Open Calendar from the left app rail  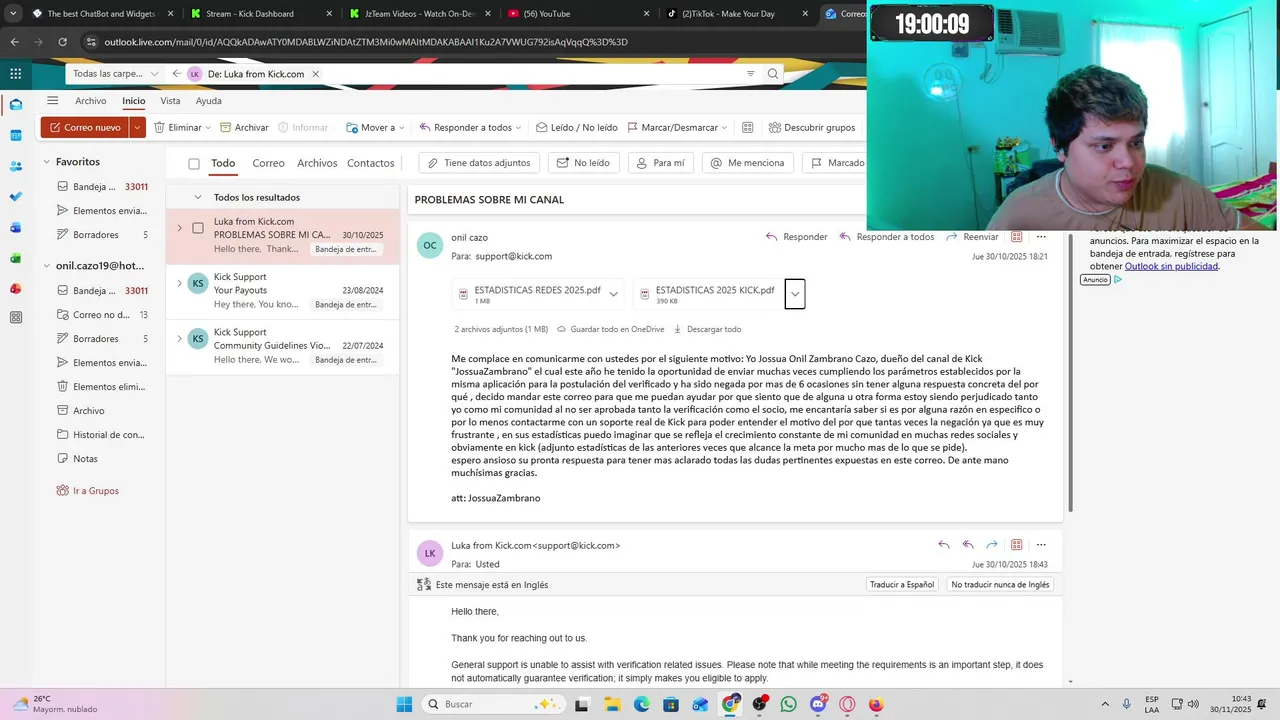tap(15, 135)
